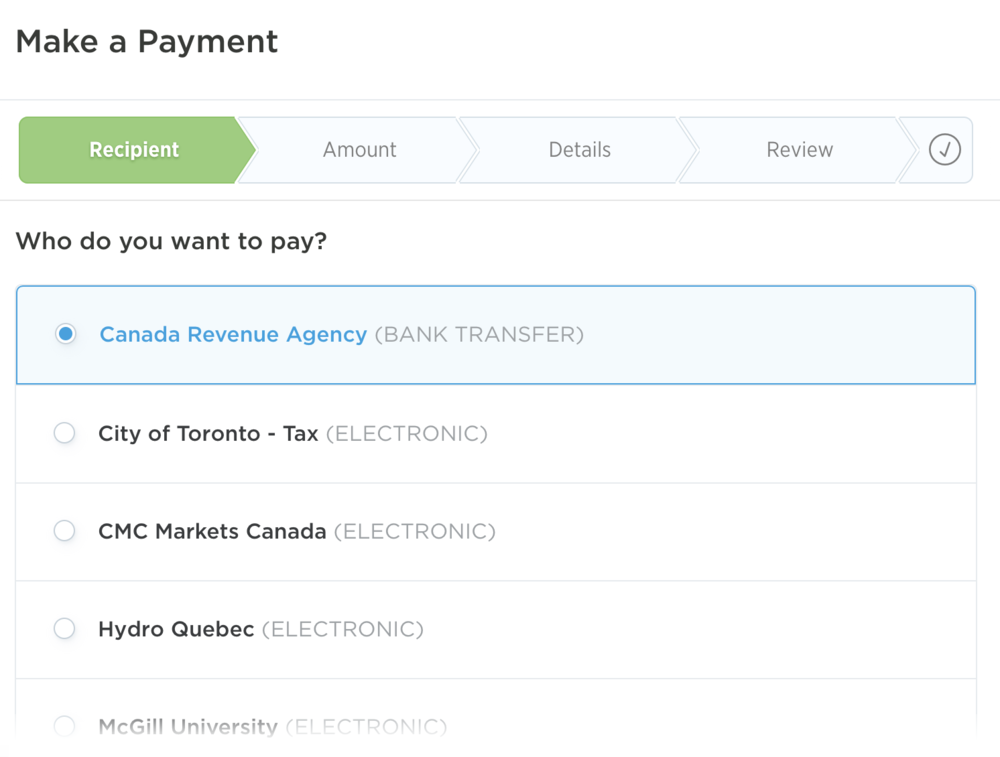This screenshot has height=757, width=1000.
Task: Go to the Recipient step
Action: point(134,150)
